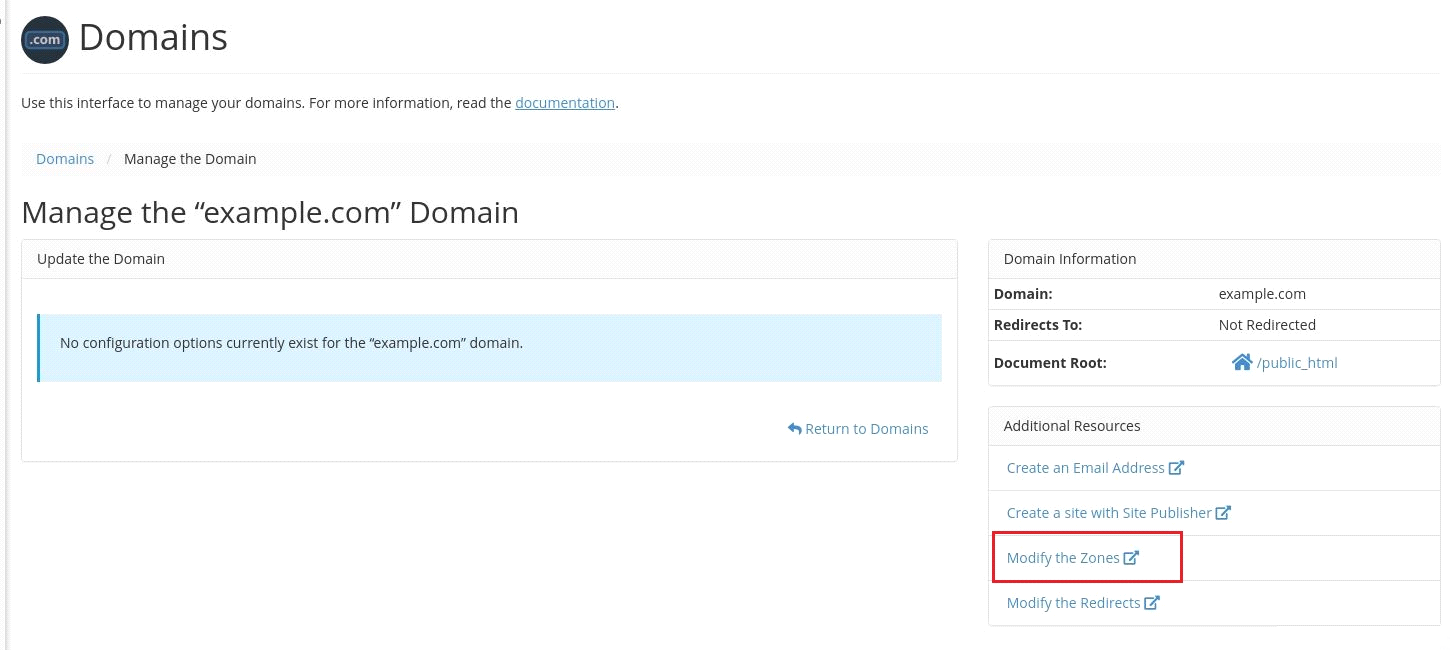This screenshot has width=1450, height=650.
Task: Click the external-link icon beside Create a site with Site Publisher
Action: coord(1223,512)
